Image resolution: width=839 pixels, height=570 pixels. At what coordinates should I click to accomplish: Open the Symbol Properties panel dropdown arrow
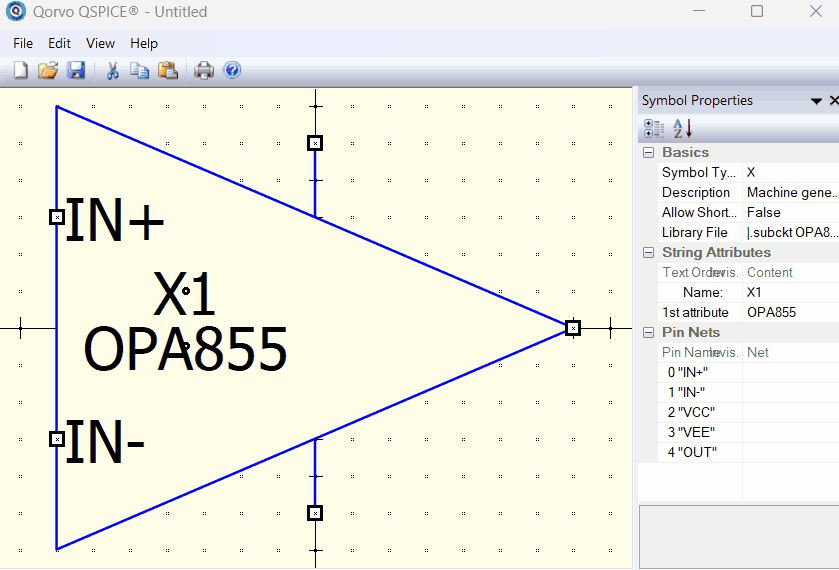(816, 101)
